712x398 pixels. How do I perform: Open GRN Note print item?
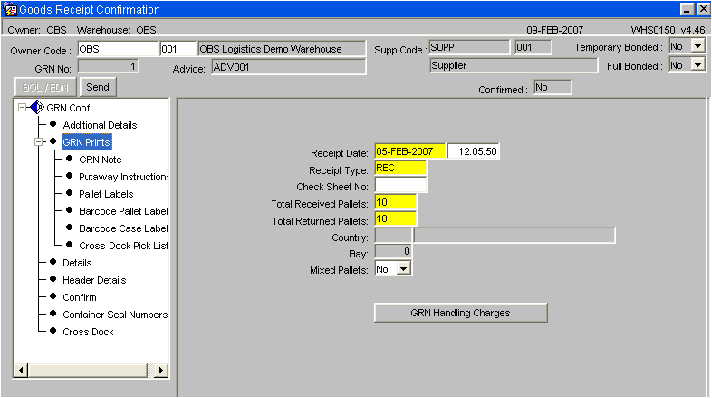(100, 159)
